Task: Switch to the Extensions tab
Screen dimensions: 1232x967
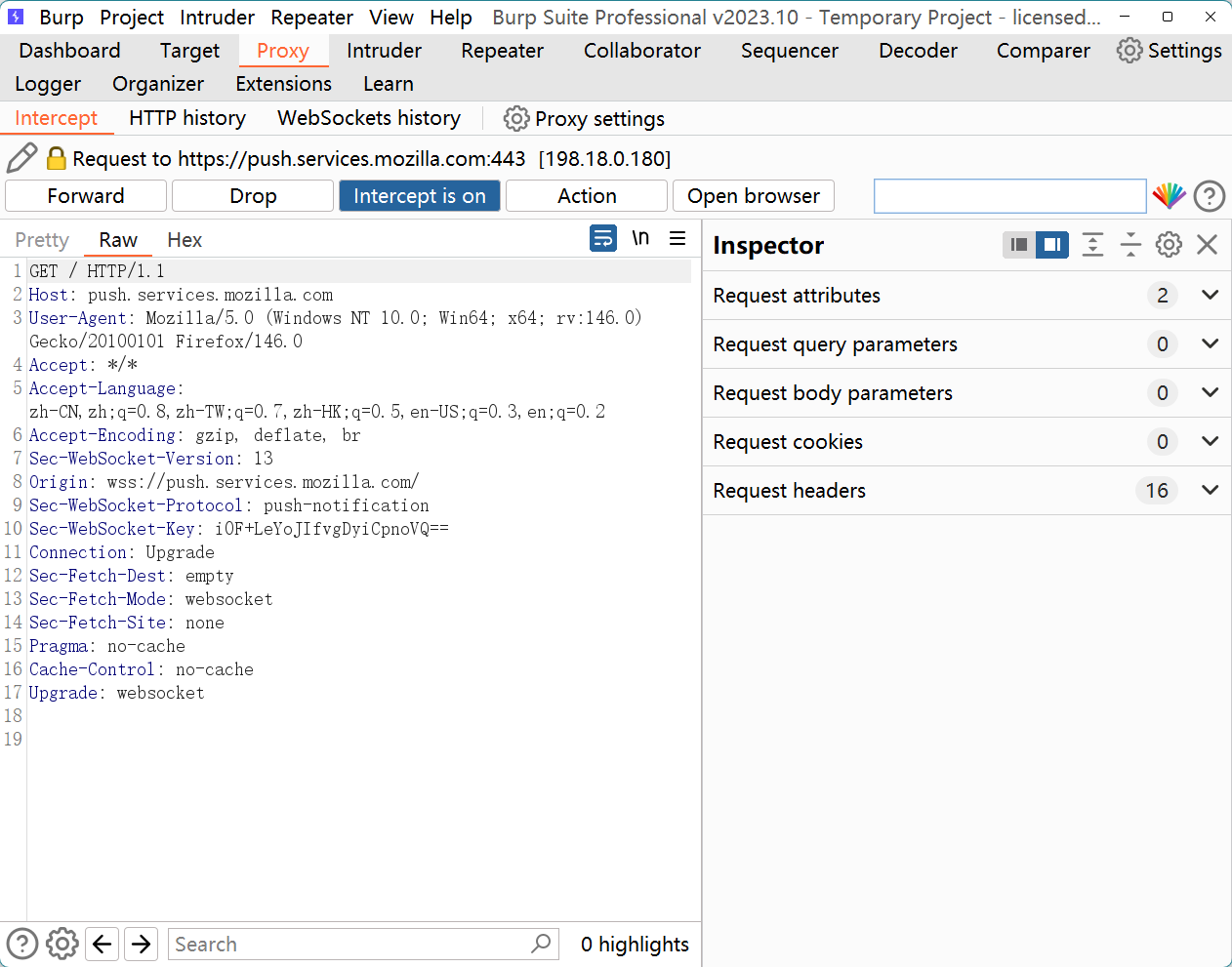Action: [283, 84]
